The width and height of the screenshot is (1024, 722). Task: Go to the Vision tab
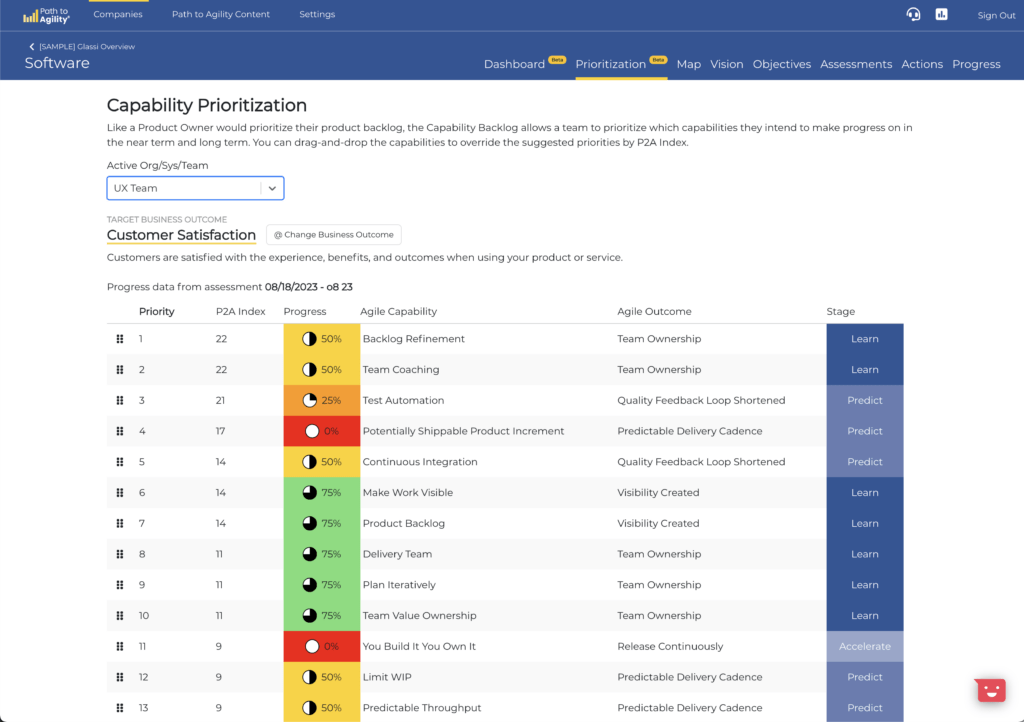[x=726, y=64]
